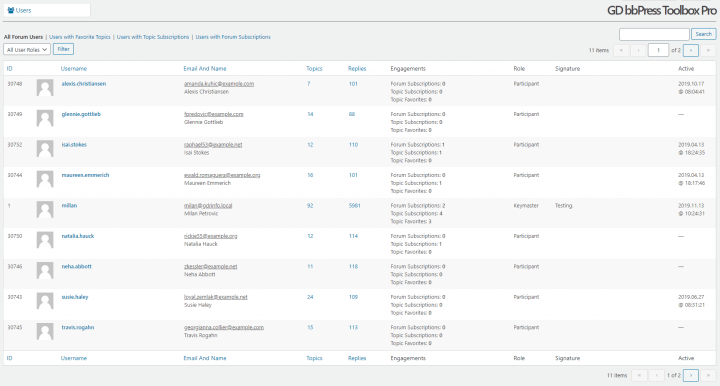Image resolution: width=720 pixels, height=386 pixels.
Task: Open avatar of glennie.gottlieb
Action: [45, 118]
